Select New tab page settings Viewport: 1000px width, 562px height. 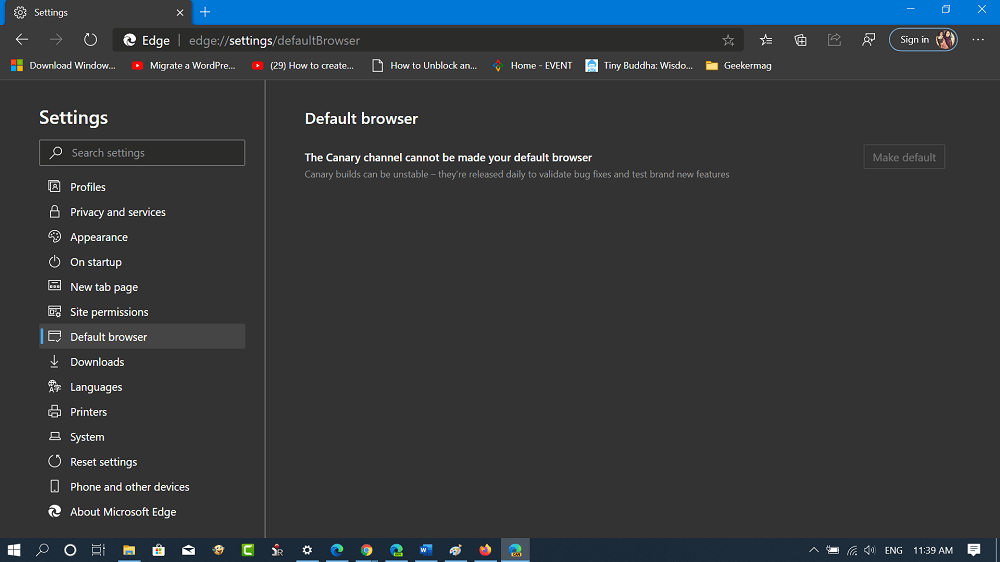pos(142,287)
